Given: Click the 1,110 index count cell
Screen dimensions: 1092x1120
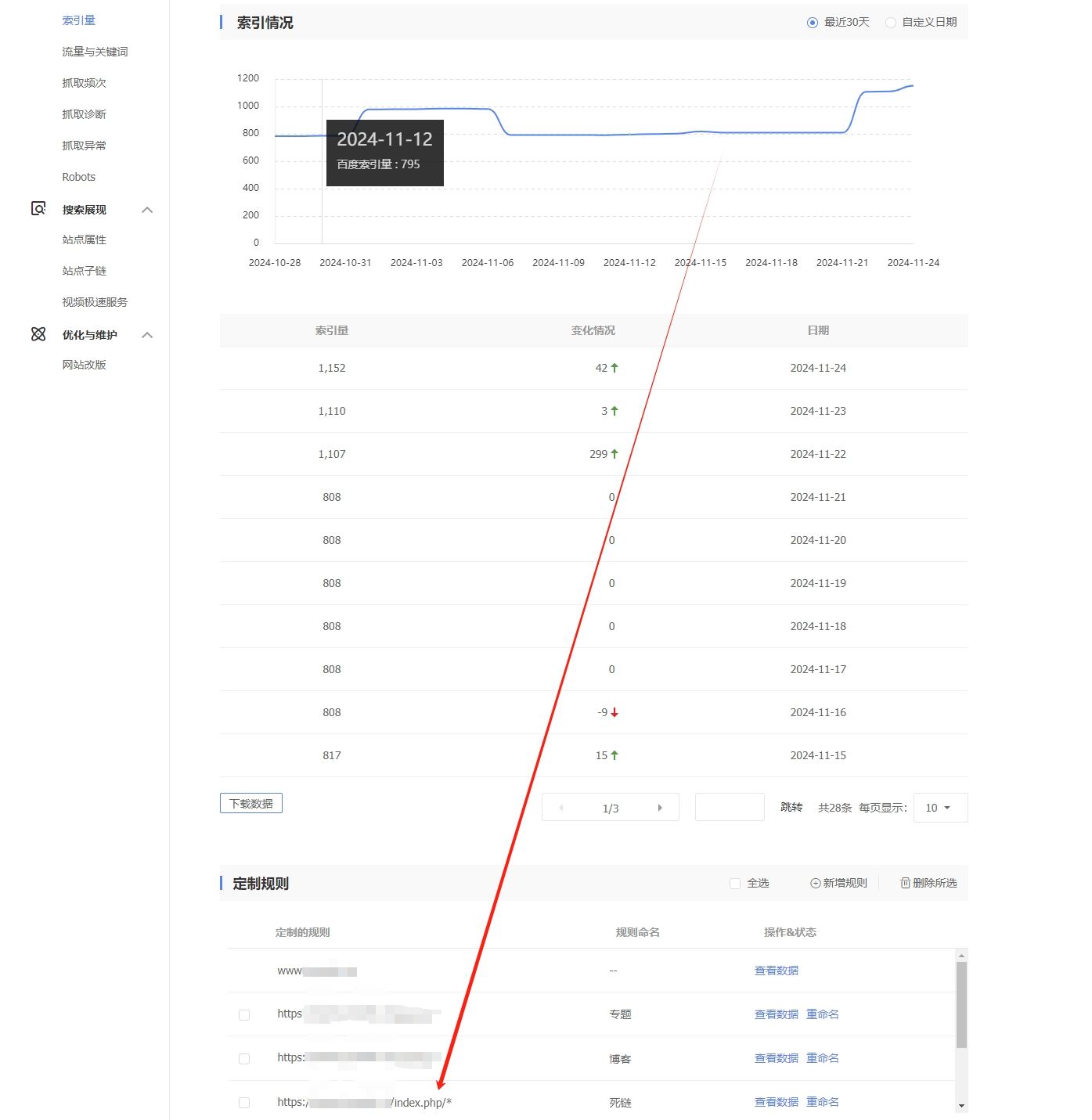Looking at the screenshot, I should coord(332,411).
